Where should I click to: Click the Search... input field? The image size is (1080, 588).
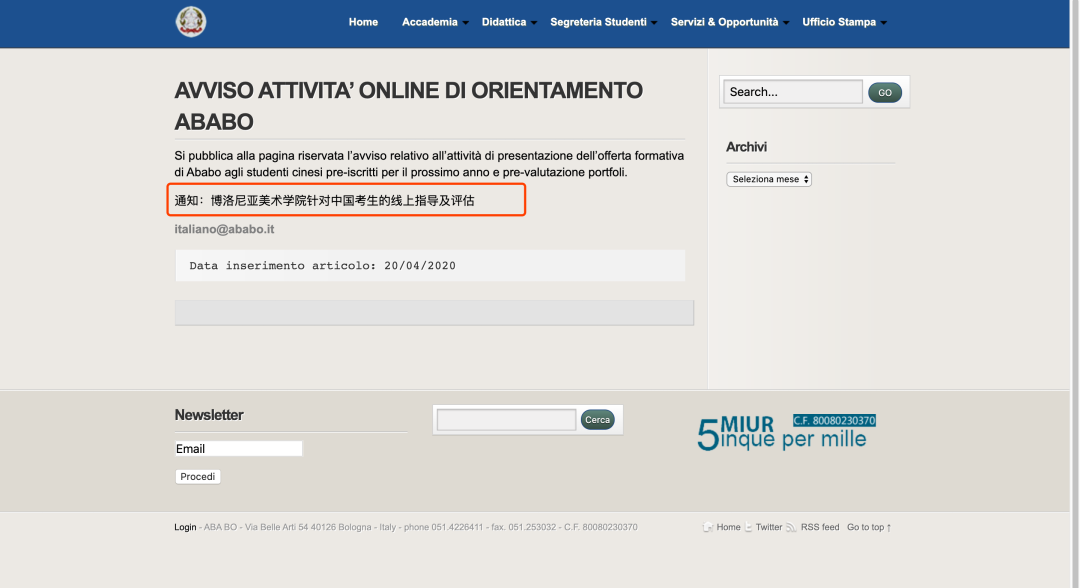click(x=793, y=92)
